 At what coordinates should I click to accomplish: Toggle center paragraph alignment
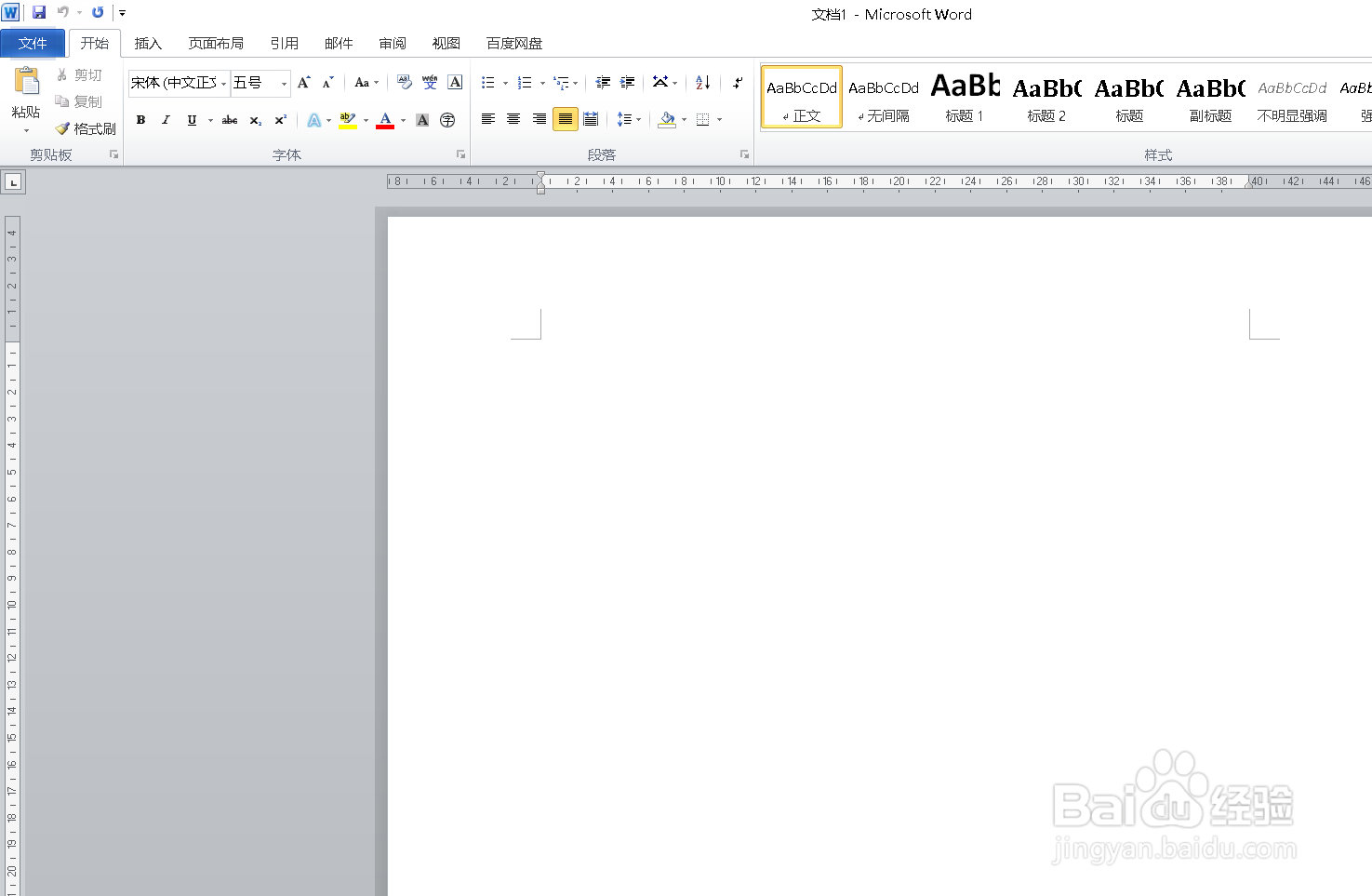pos(513,119)
